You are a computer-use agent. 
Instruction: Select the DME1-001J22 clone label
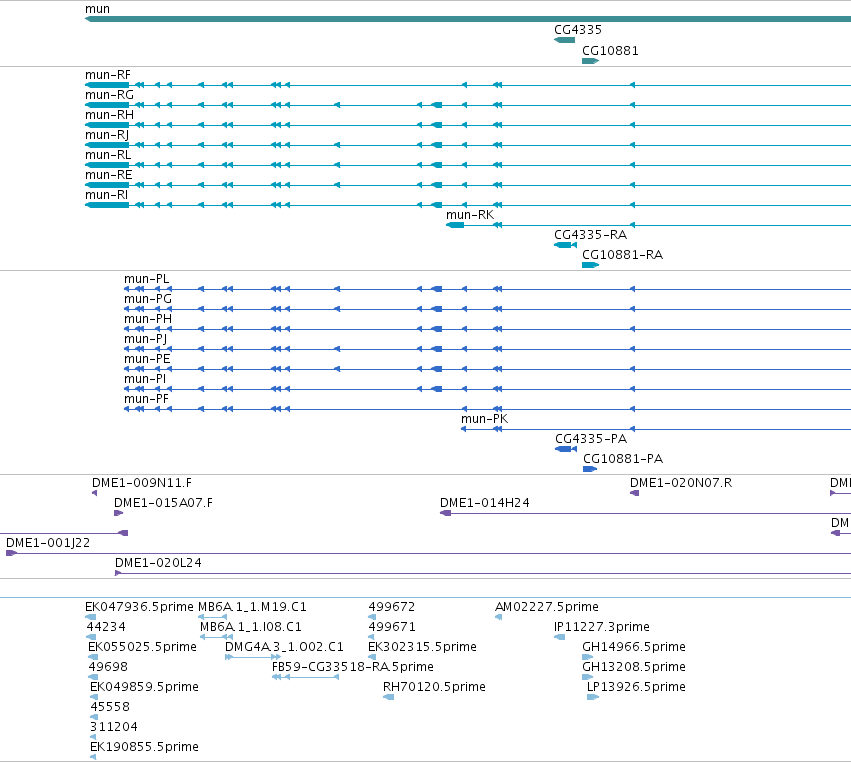48,543
